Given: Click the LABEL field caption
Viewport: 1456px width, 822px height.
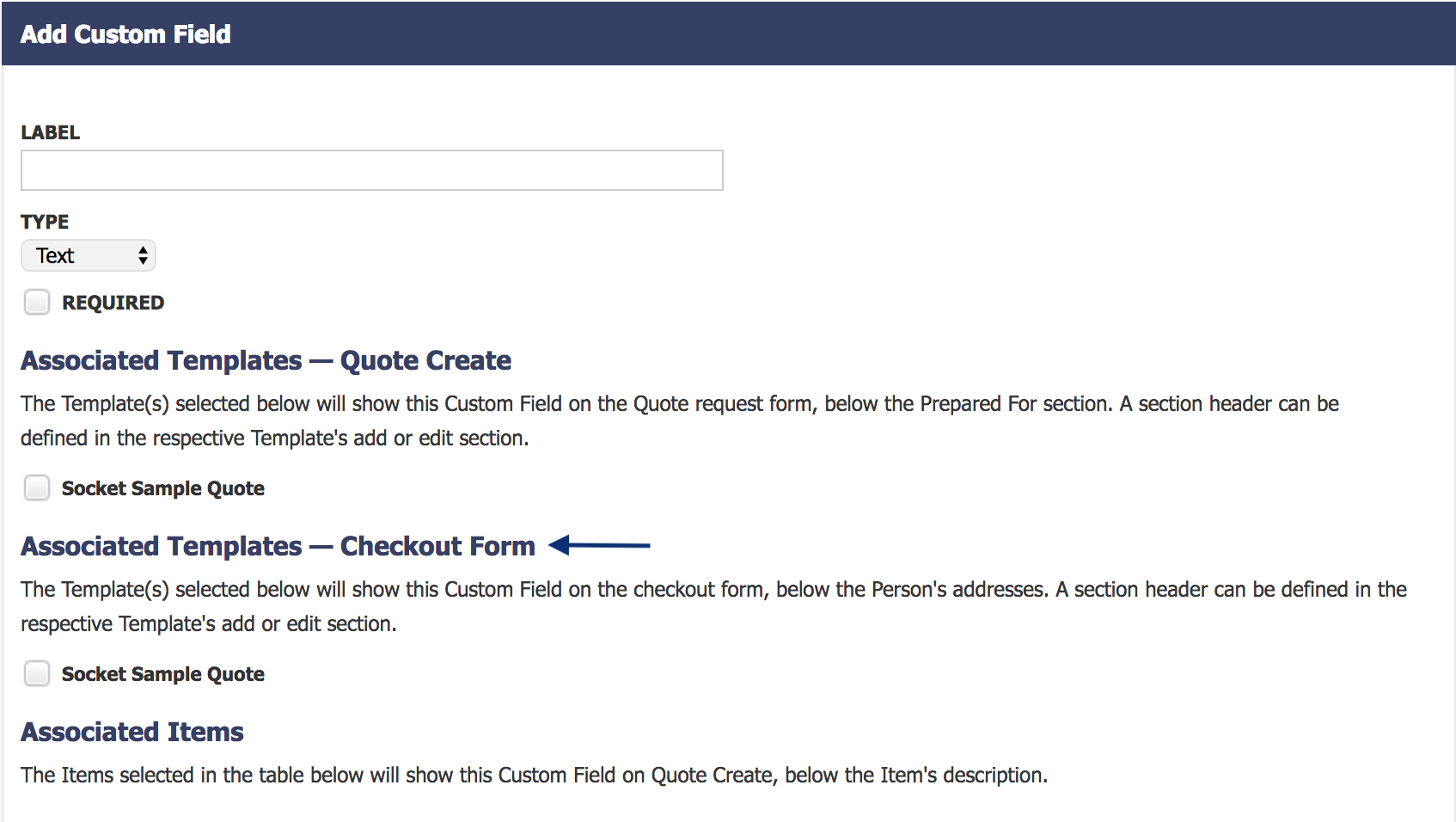Looking at the screenshot, I should (50, 132).
